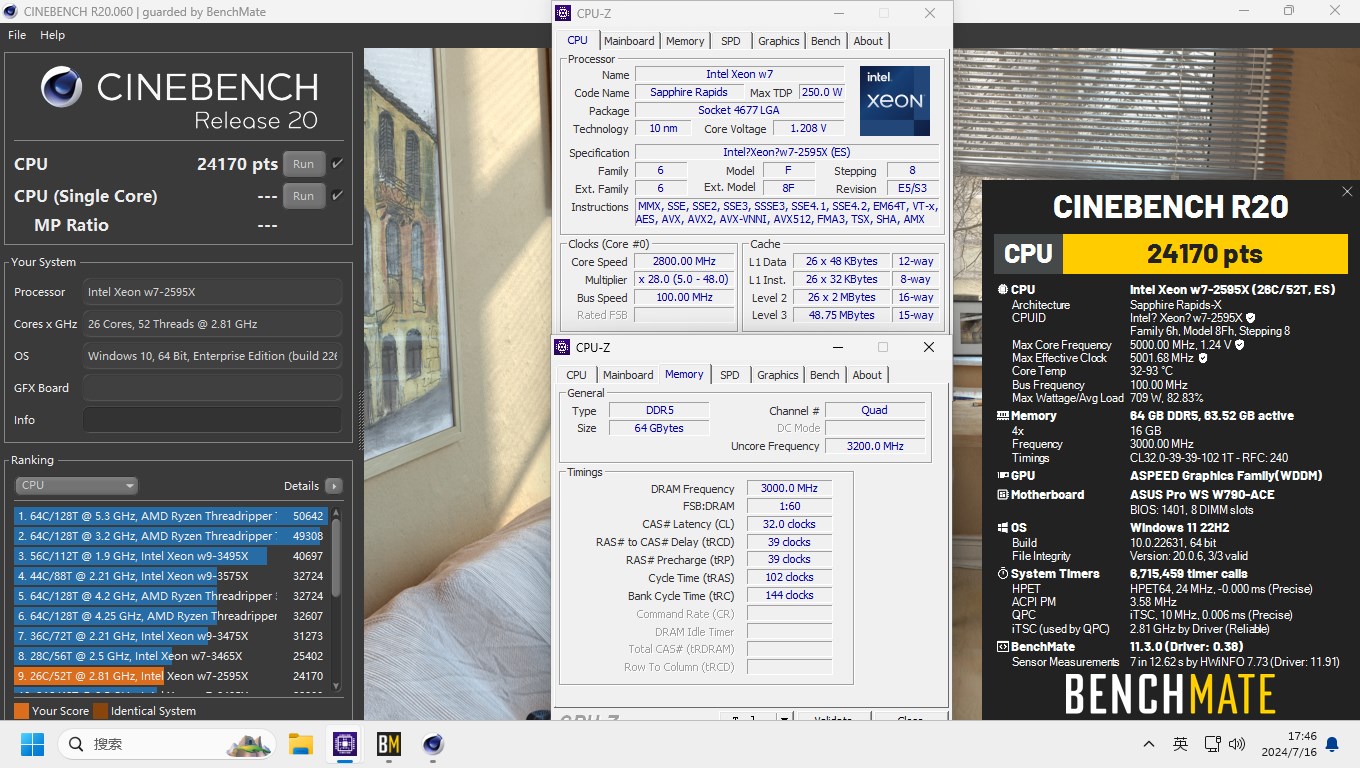Click the DRAM Frequency value 3000.0 MHz
The image size is (1360, 768).
790,488
